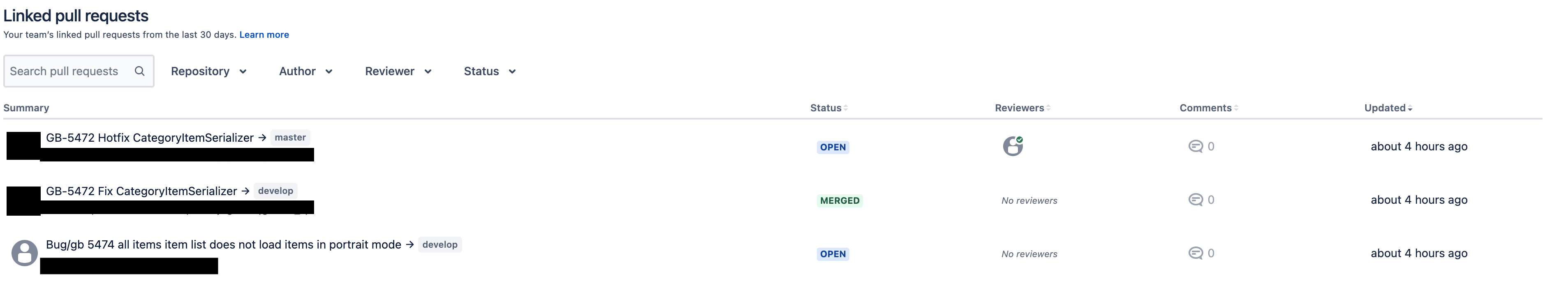Image resolution: width=1568 pixels, height=281 pixels.
Task: Open the GB-5472 Hotfix CategoryItemSerializer pull request
Action: pyautogui.click(x=150, y=138)
